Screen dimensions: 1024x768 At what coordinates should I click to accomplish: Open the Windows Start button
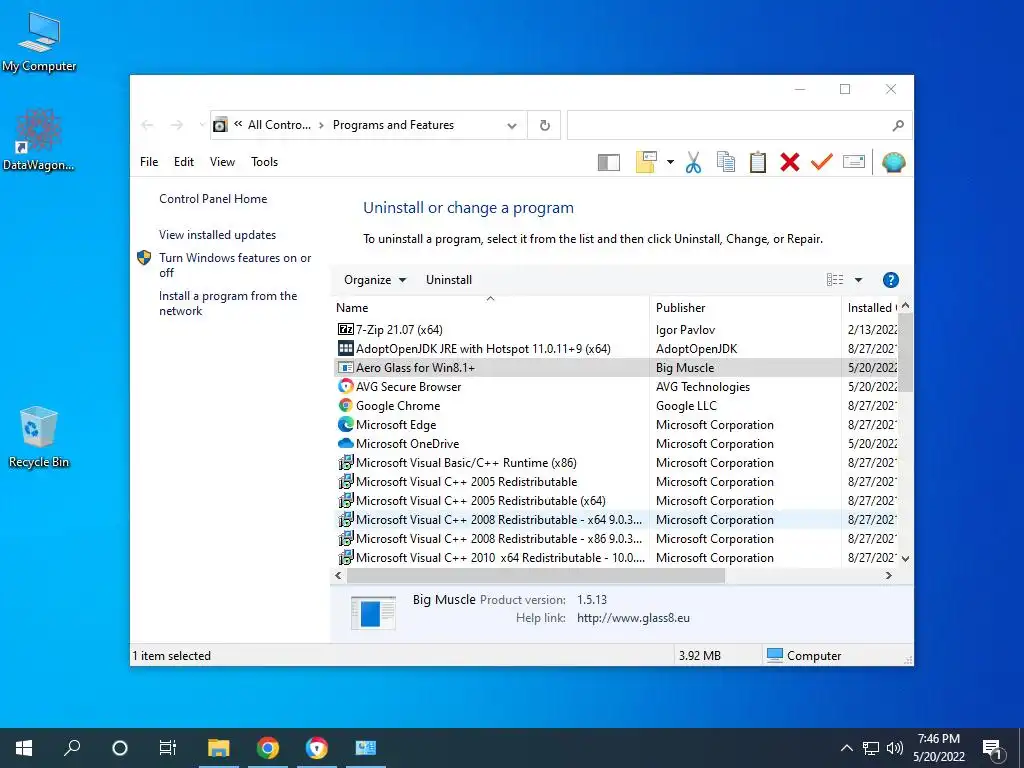pyautogui.click(x=24, y=748)
